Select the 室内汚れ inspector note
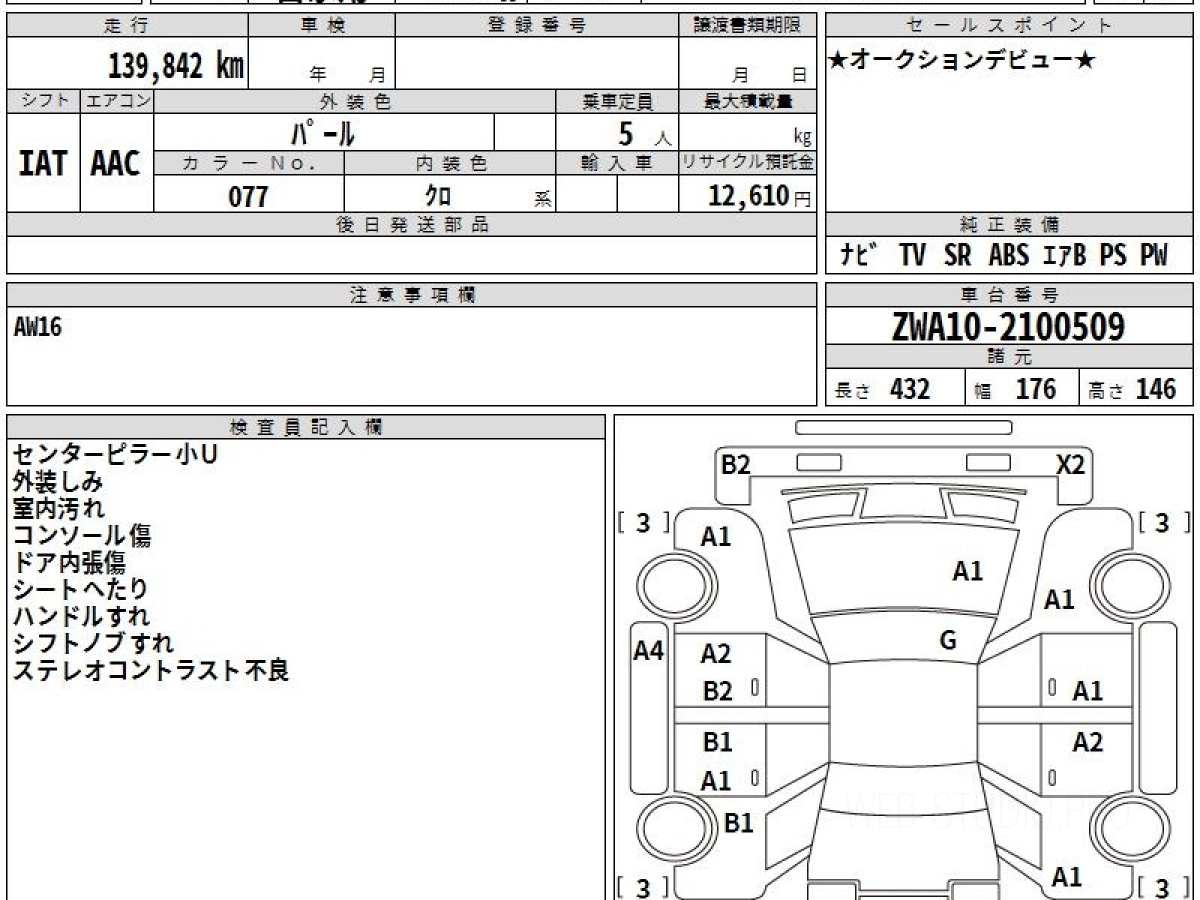The image size is (1200, 900). [57, 509]
